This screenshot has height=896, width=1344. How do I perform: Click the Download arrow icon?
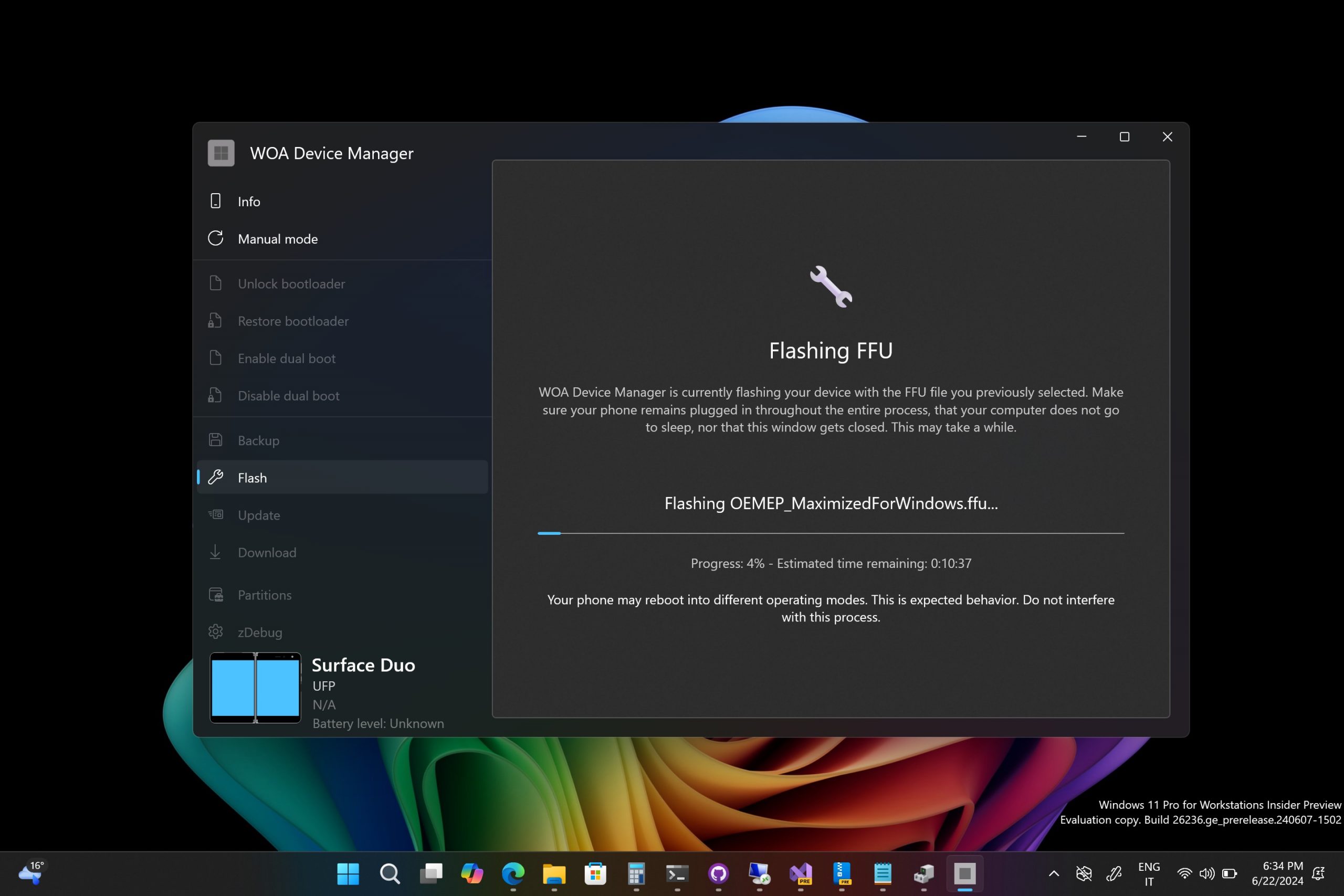coord(215,552)
